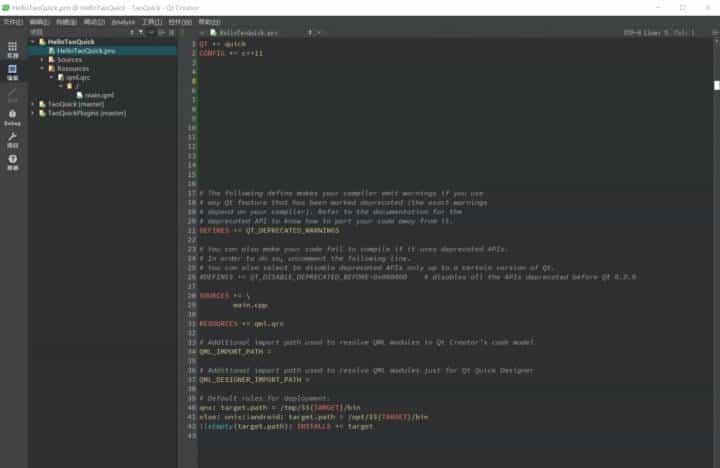Select TaoQuickPlugins [master] project row
The image size is (720, 468).
click(102, 113)
